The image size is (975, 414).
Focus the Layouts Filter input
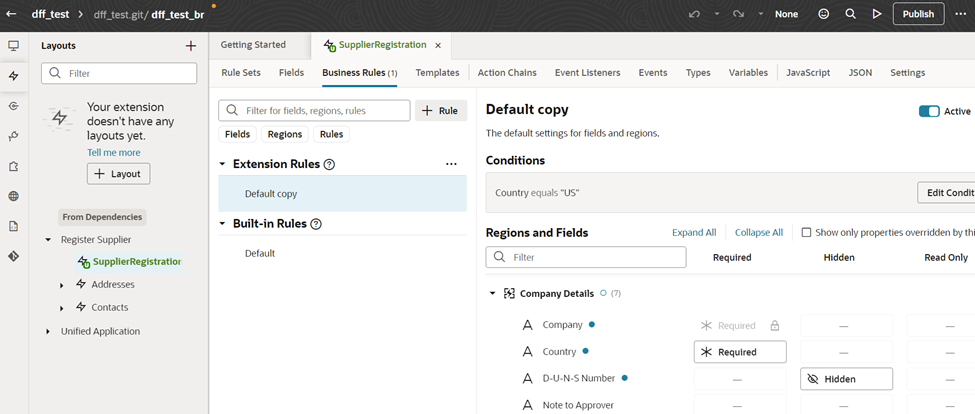point(119,73)
